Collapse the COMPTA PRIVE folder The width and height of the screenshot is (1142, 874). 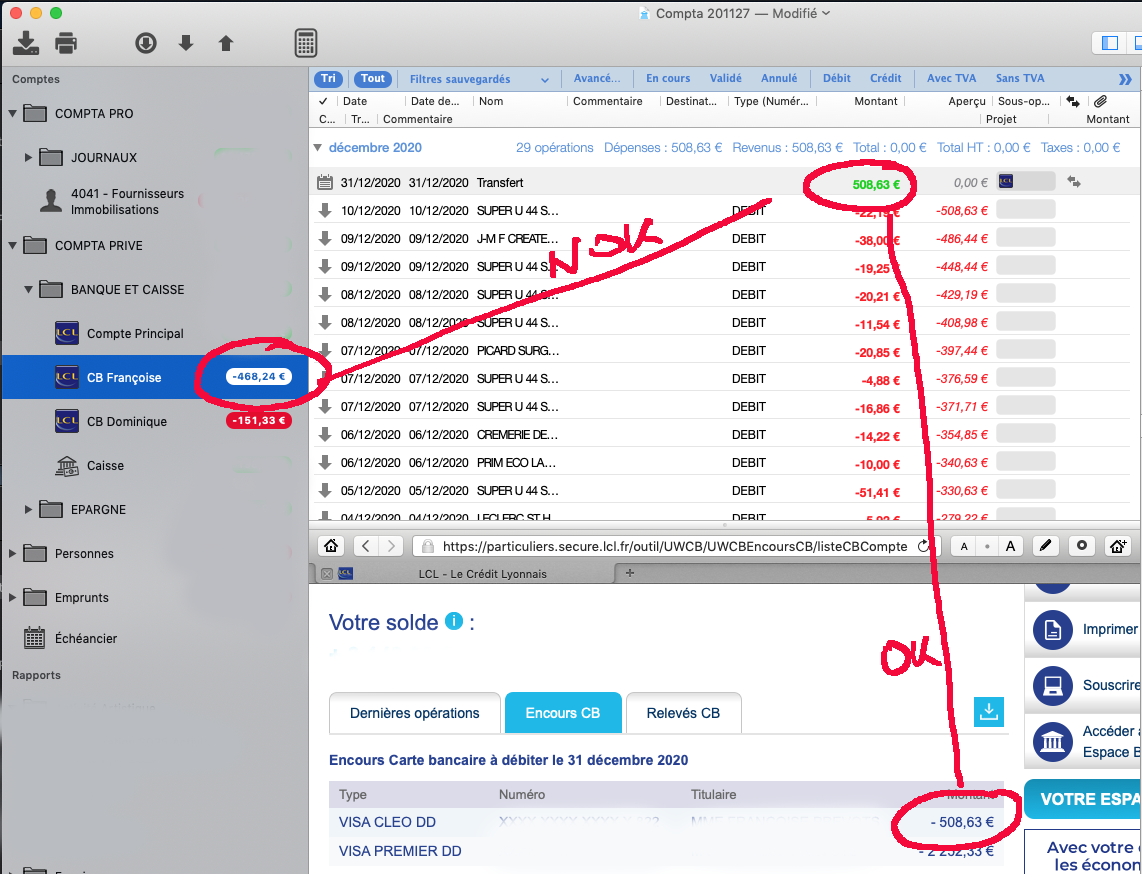(x=12, y=245)
